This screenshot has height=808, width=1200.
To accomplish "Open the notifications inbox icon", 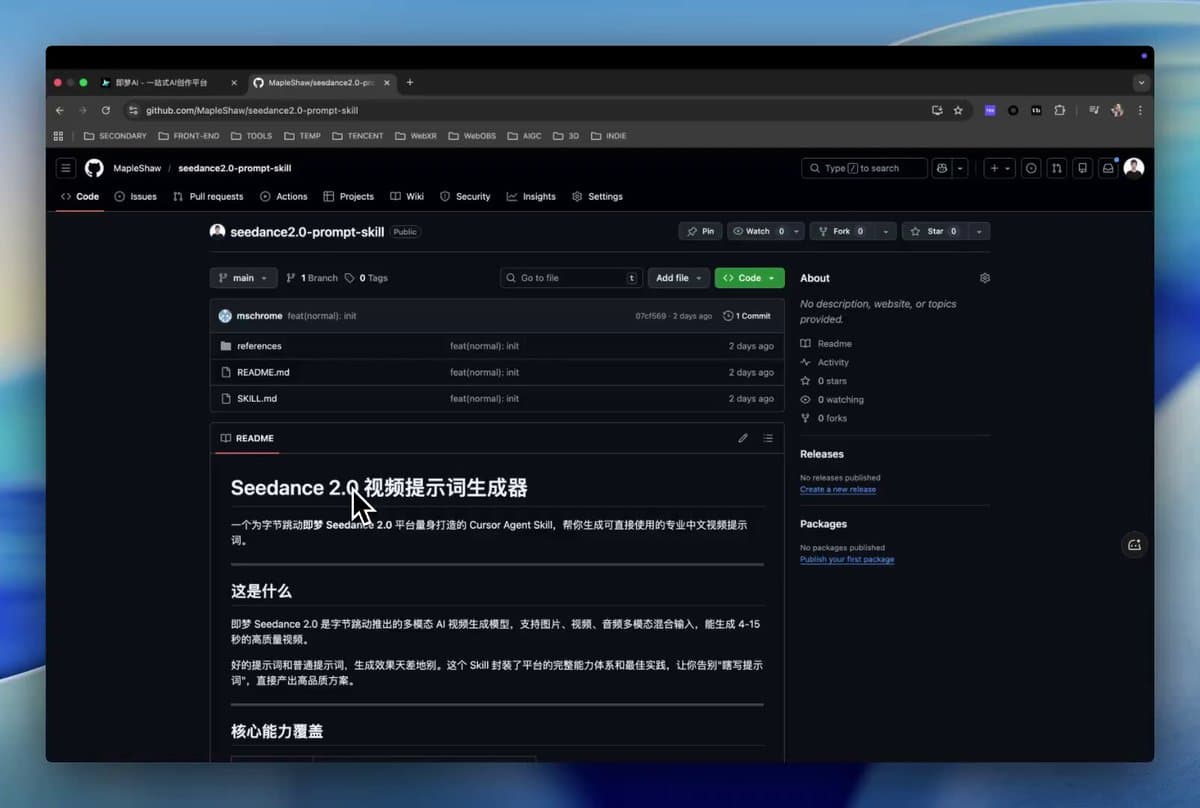I will (1108, 168).
